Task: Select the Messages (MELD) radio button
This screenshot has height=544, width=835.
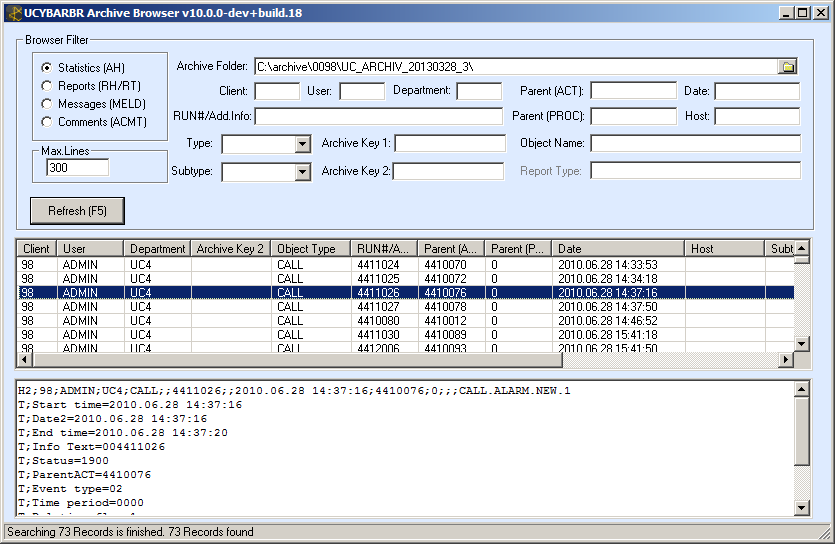Action: point(47,104)
